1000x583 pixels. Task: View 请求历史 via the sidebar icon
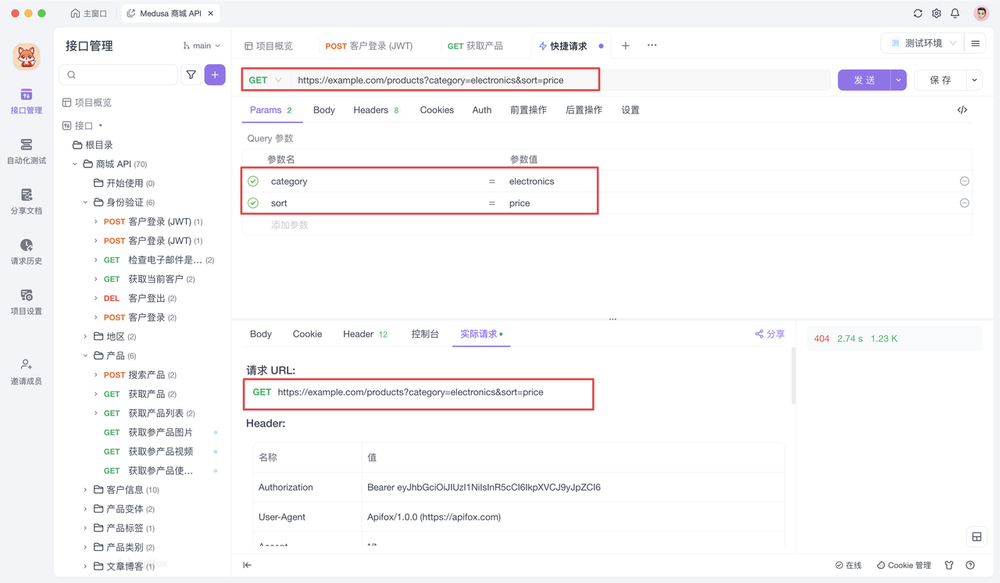point(26,253)
